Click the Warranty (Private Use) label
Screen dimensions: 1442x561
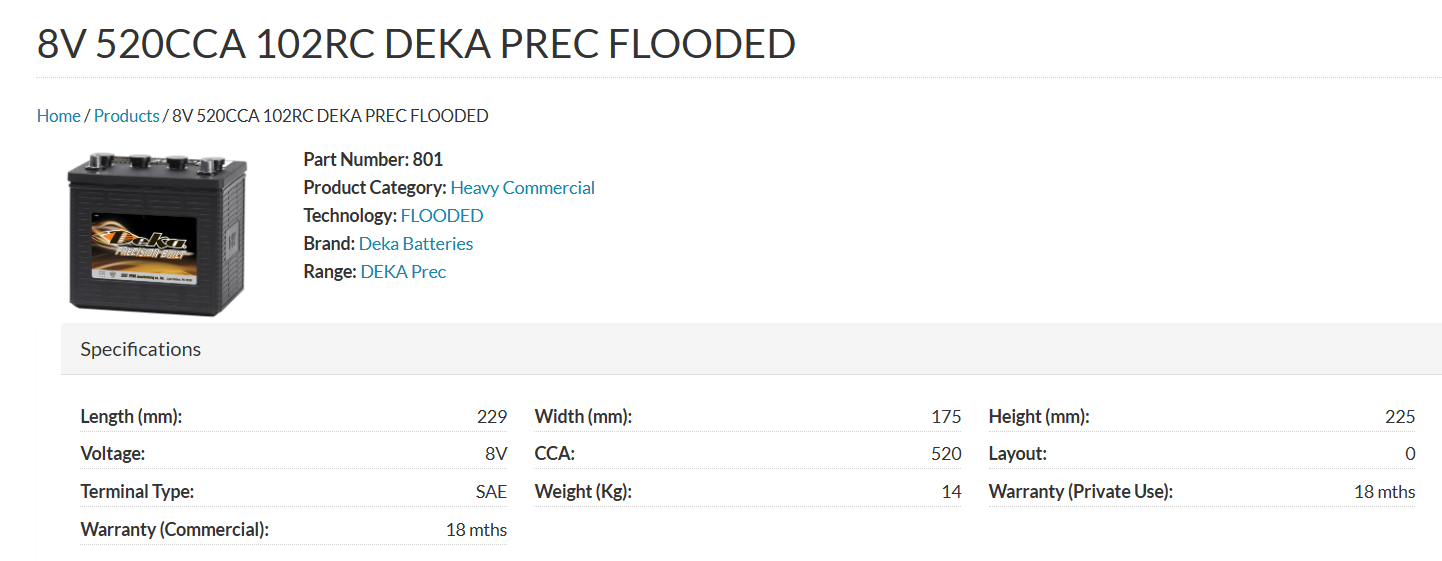[x=1080, y=492]
